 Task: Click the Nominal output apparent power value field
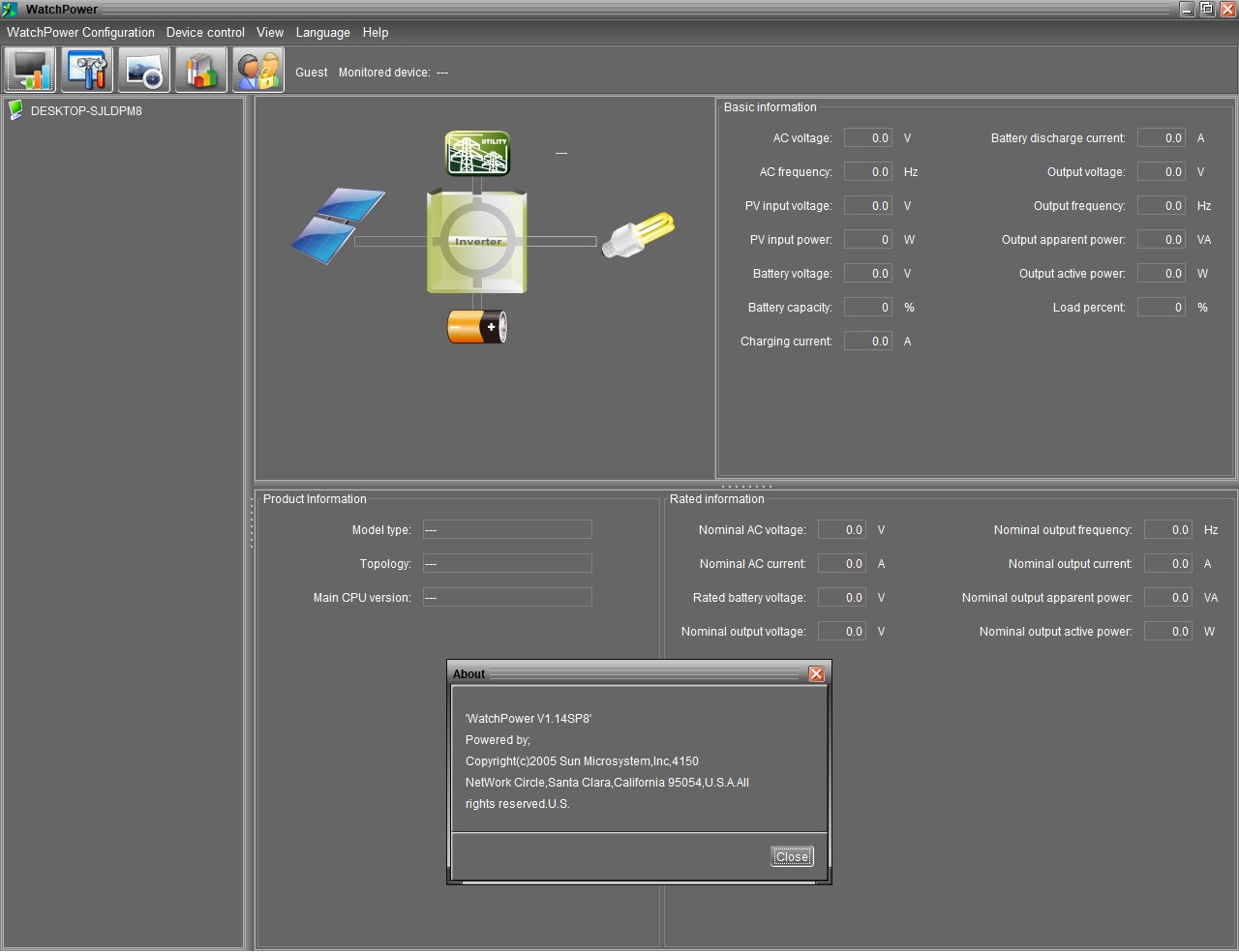[x=1168, y=597]
